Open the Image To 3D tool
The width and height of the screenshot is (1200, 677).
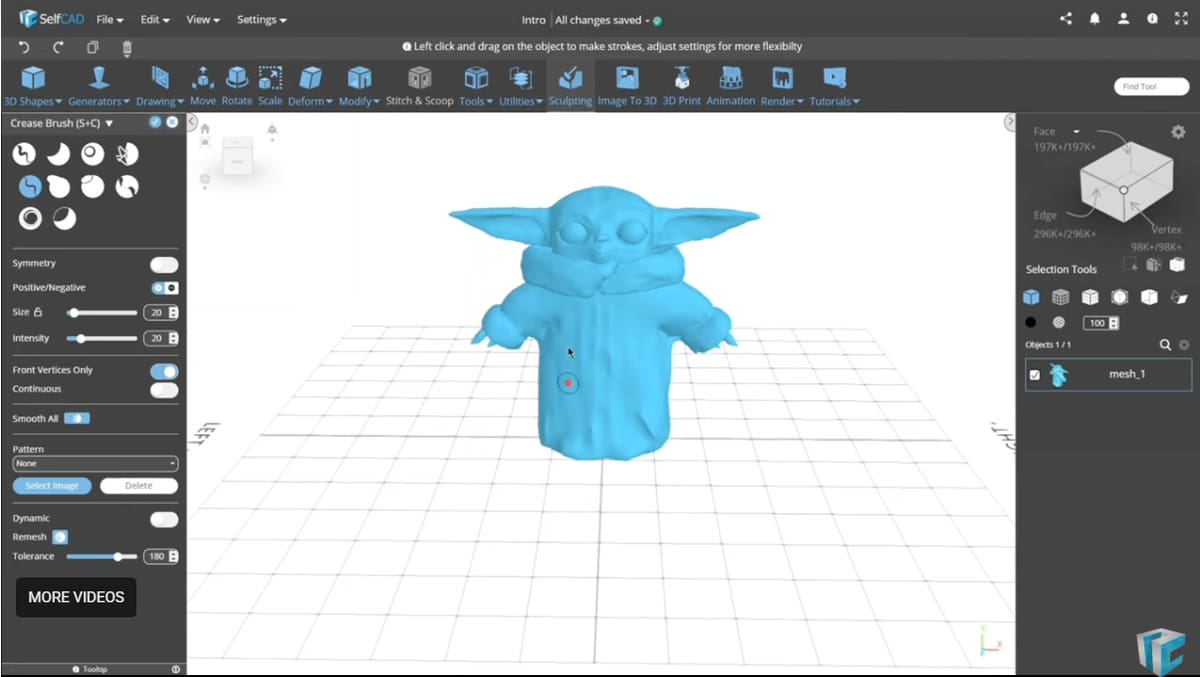[x=627, y=86]
